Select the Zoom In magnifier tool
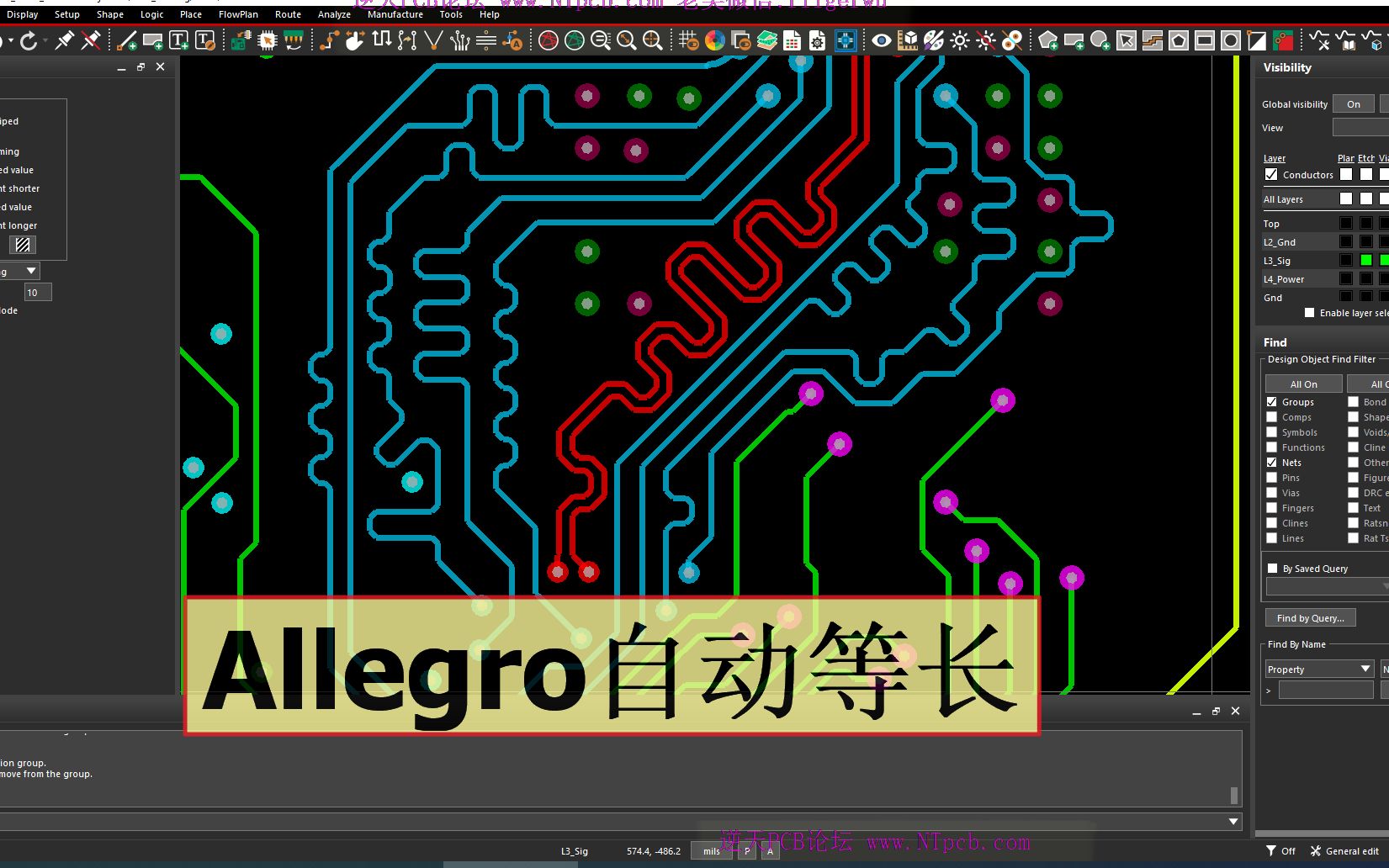 [x=627, y=40]
